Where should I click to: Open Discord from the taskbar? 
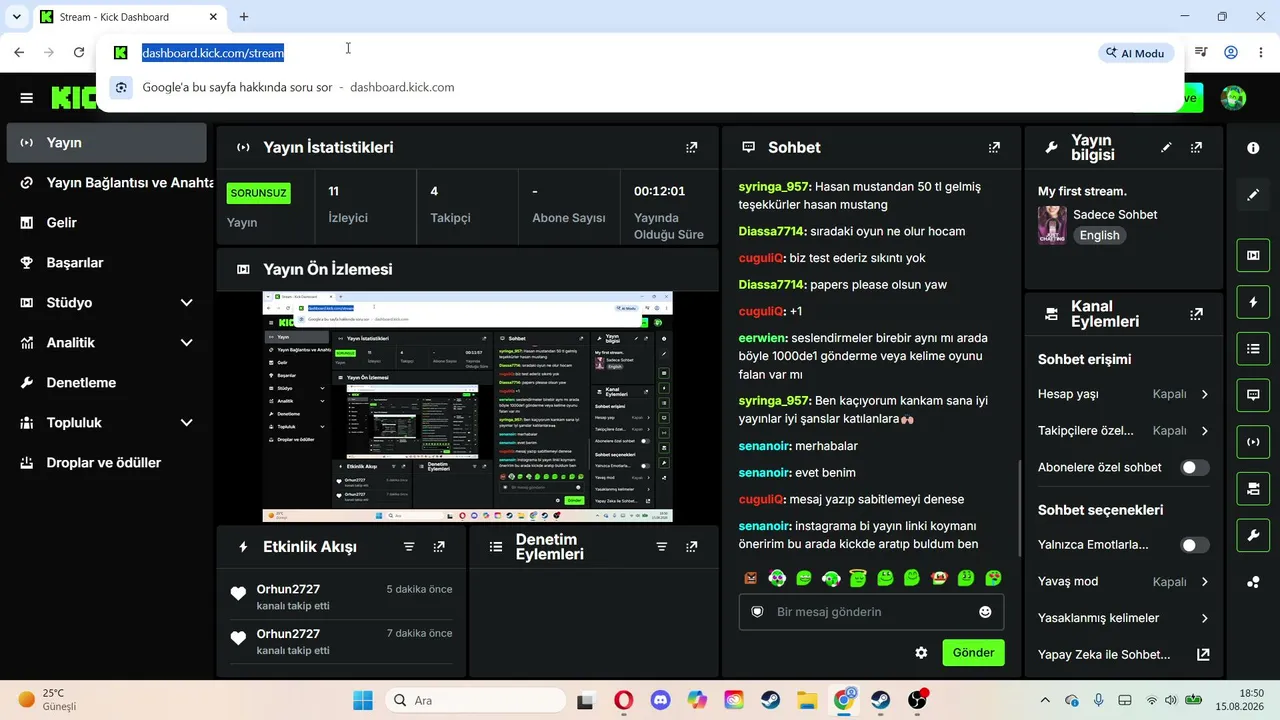660,700
